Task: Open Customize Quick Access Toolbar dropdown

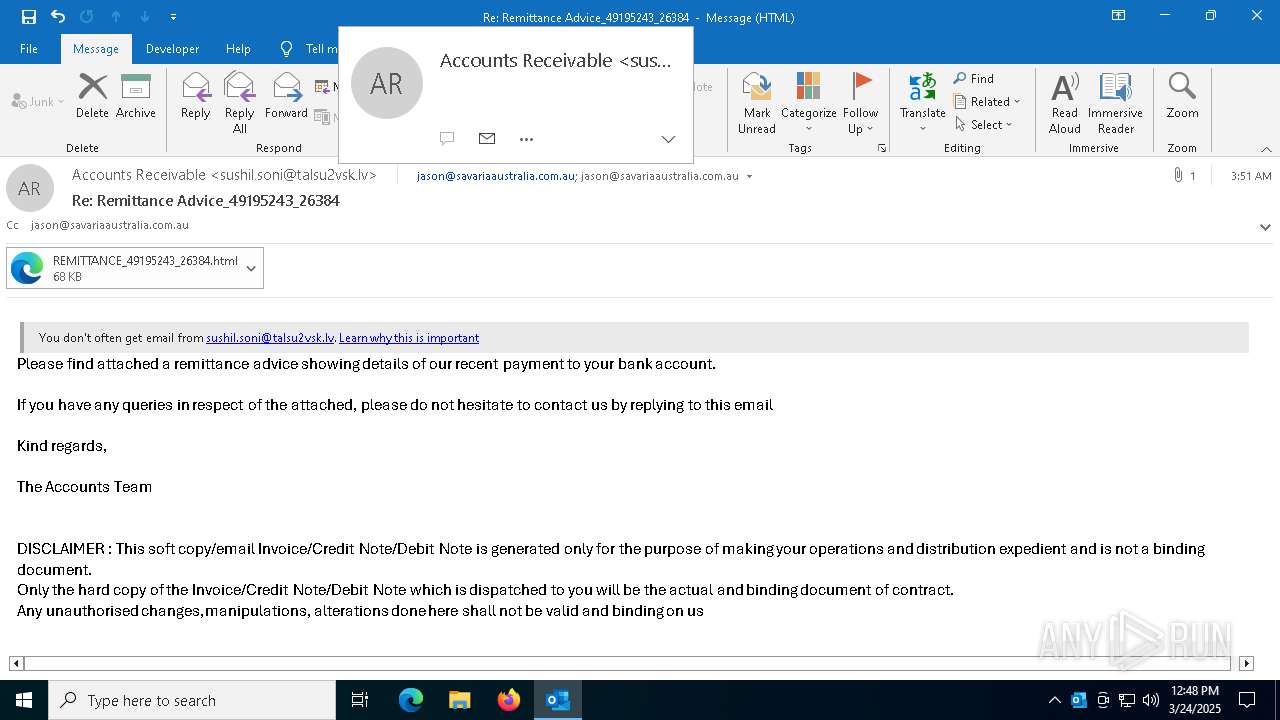Action: click(x=174, y=17)
